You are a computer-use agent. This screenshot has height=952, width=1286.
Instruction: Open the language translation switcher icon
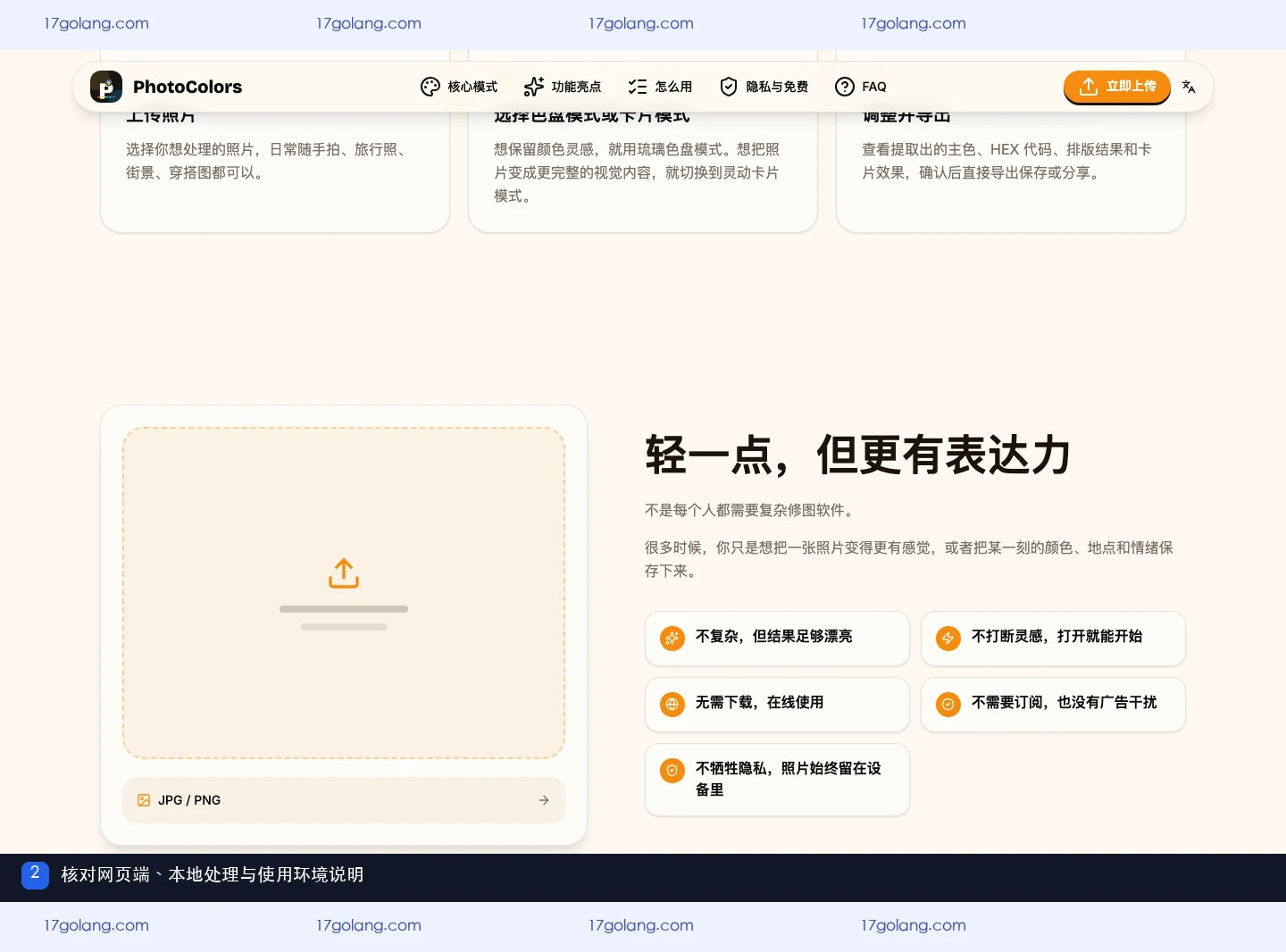[x=1189, y=87]
